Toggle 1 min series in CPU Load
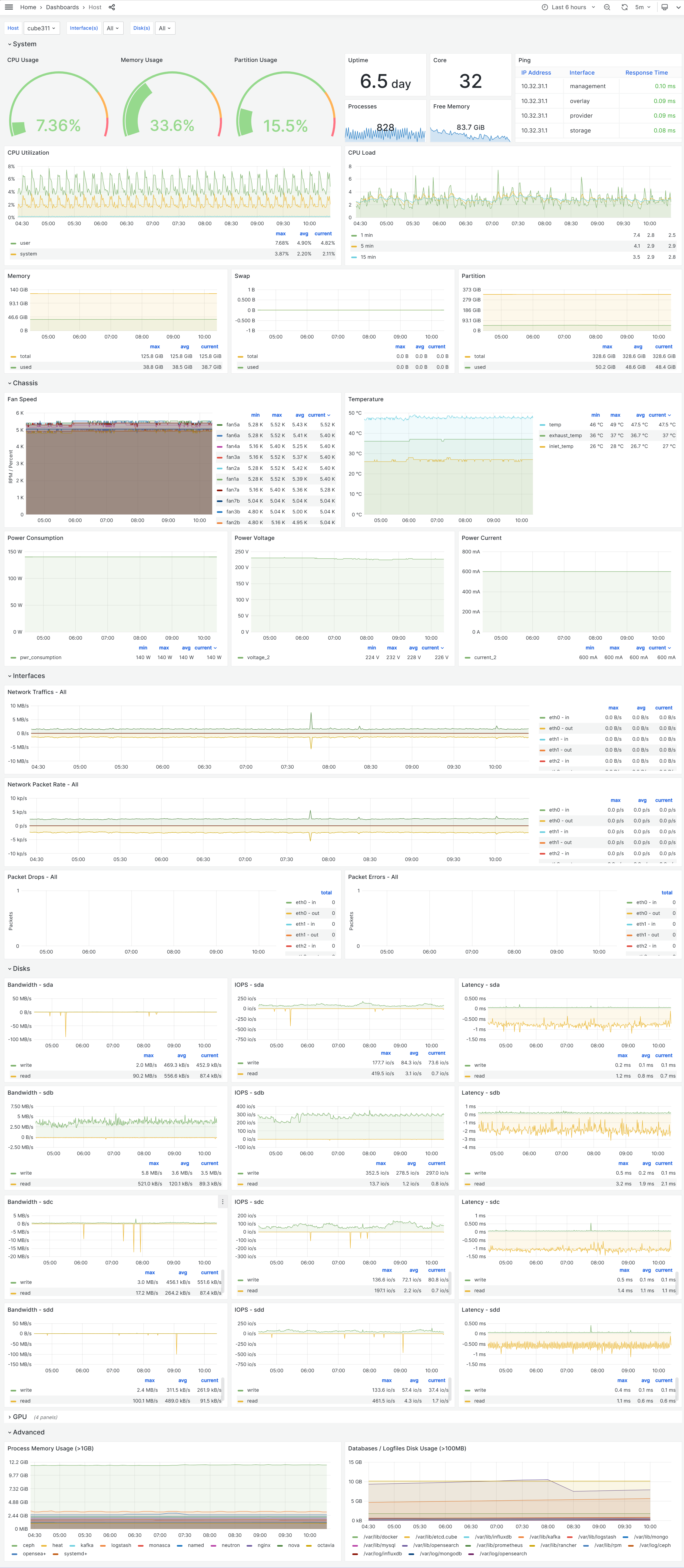The height and width of the screenshot is (1568, 684). pos(366,235)
